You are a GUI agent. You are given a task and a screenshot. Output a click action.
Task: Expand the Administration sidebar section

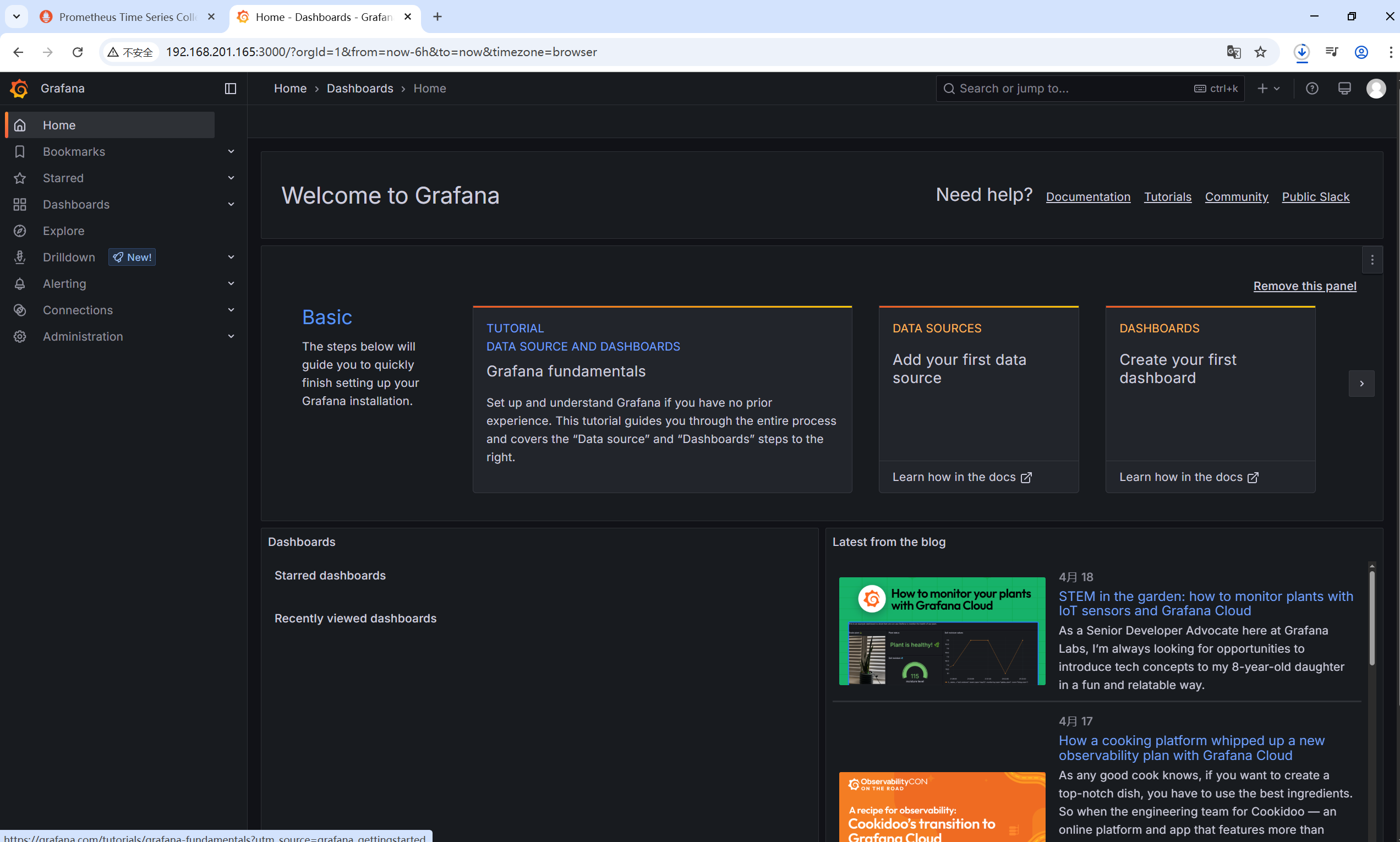tap(231, 336)
